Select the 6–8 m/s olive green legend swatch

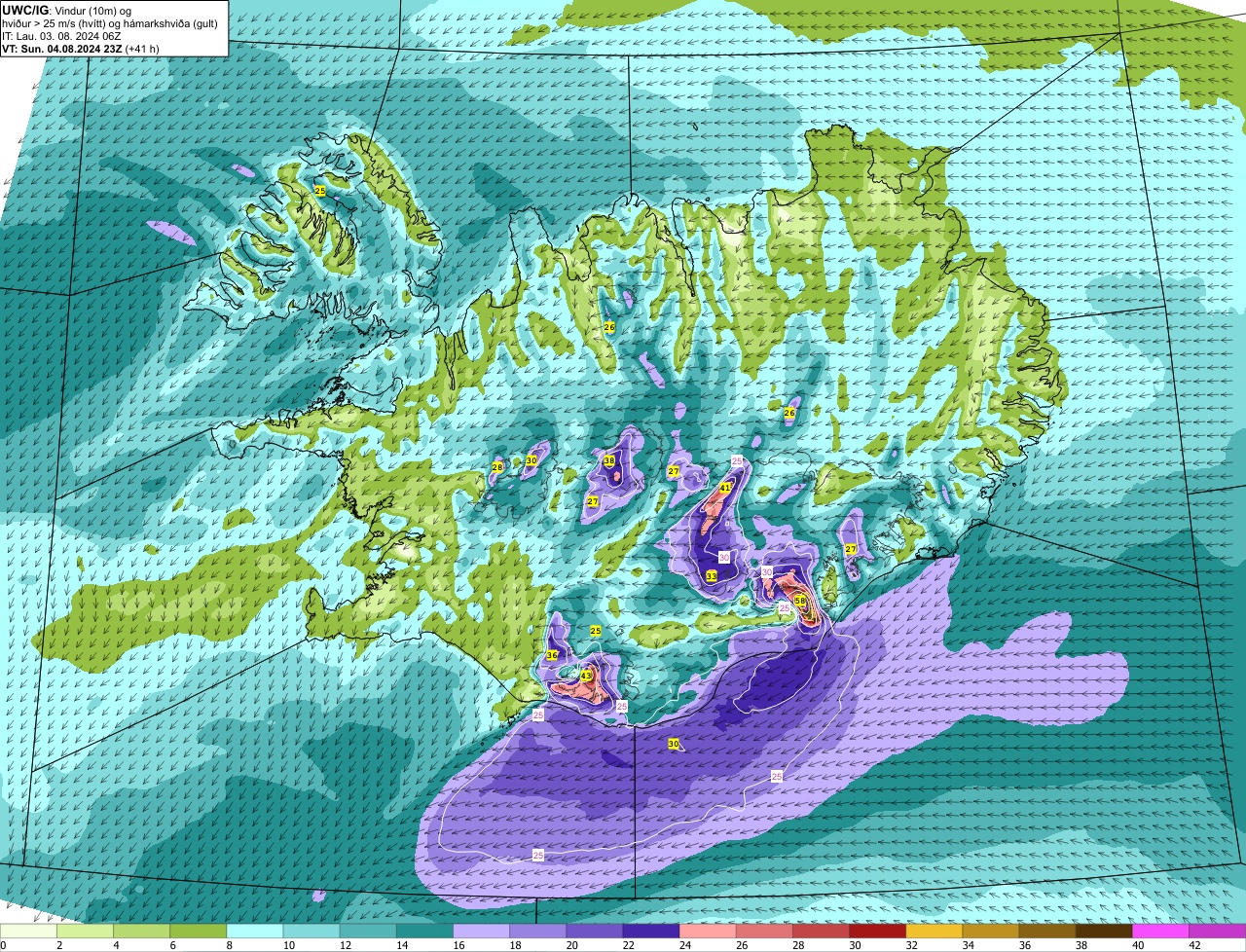pyautogui.click(x=198, y=931)
